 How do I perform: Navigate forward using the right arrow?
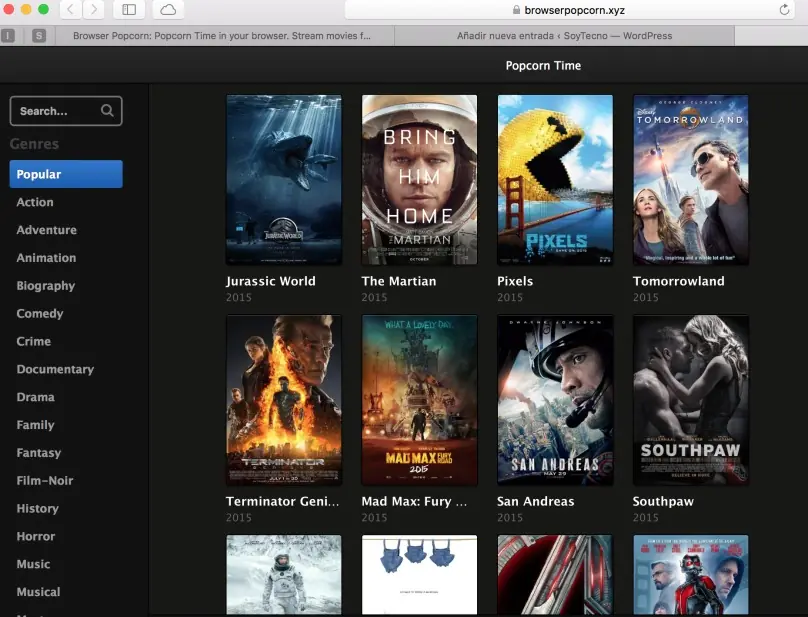click(92, 10)
